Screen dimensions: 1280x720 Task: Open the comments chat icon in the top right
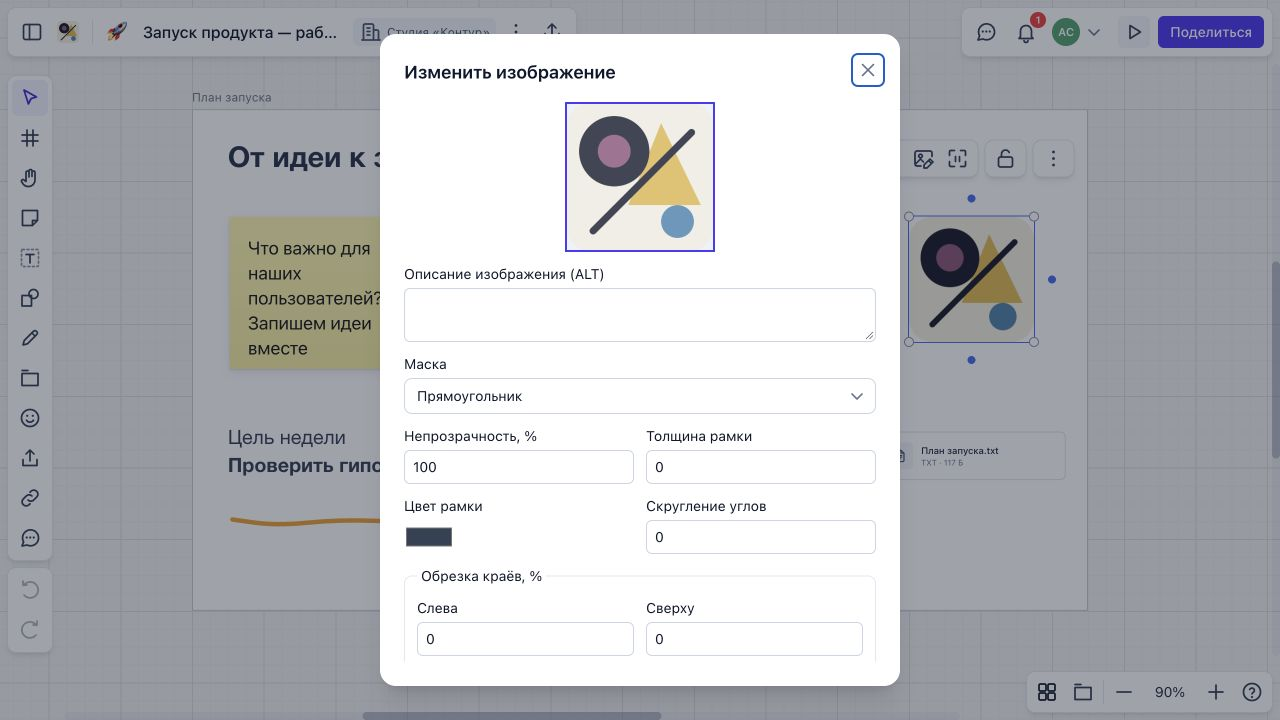986,32
